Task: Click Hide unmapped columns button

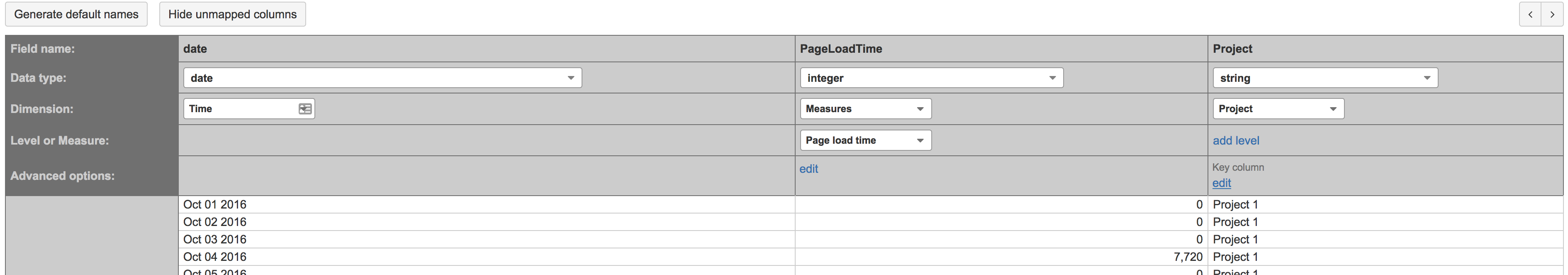Action: pyautogui.click(x=233, y=14)
